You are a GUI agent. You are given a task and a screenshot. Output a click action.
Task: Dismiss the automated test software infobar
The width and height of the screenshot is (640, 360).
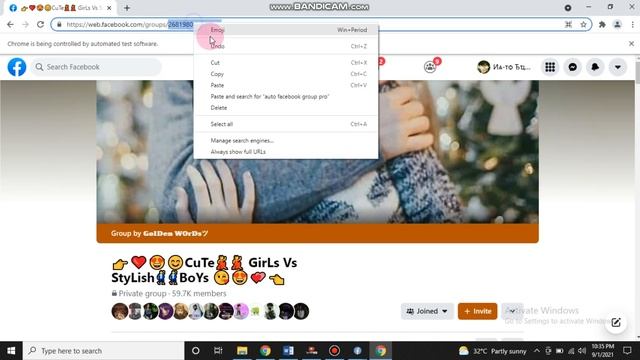tap(631, 43)
